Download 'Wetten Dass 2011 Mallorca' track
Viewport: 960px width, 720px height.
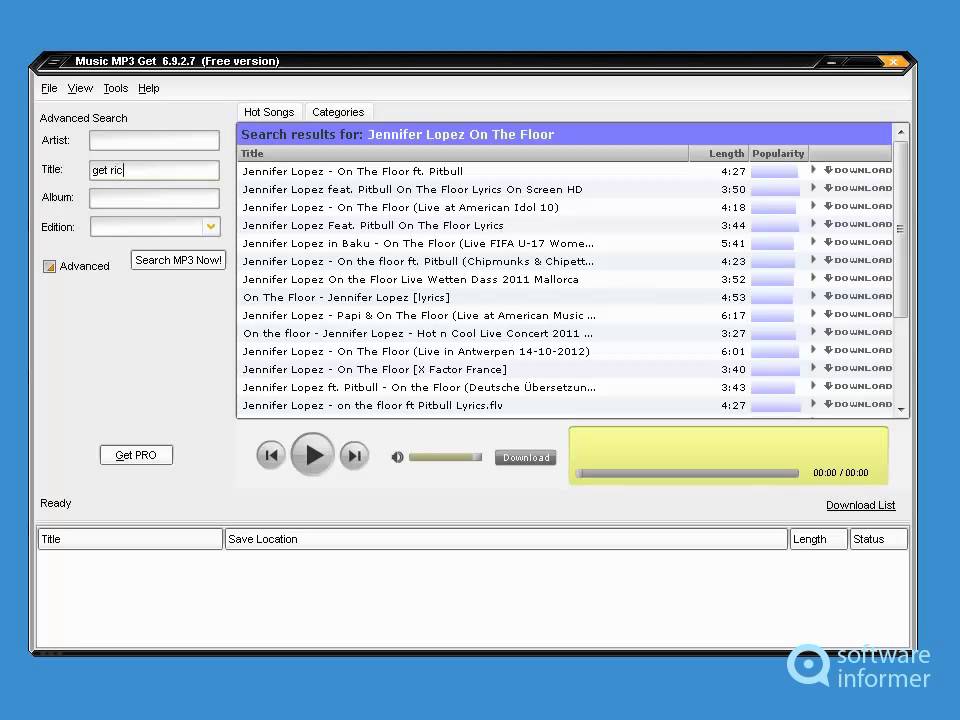[x=858, y=278]
